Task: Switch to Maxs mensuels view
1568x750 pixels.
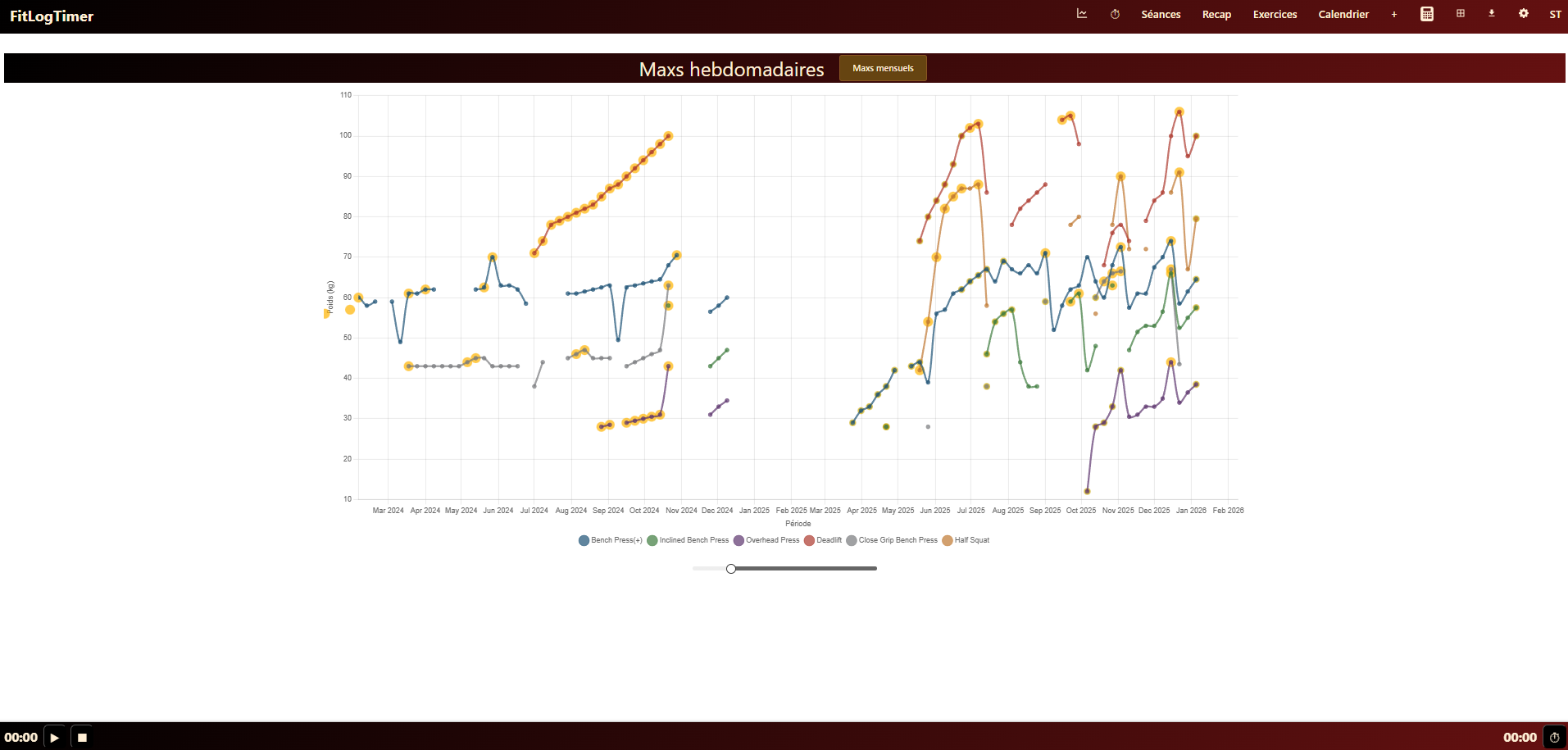Action: click(883, 68)
